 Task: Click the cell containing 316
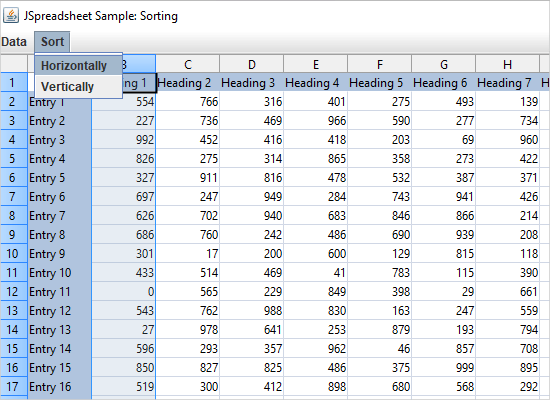pos(251,102)
